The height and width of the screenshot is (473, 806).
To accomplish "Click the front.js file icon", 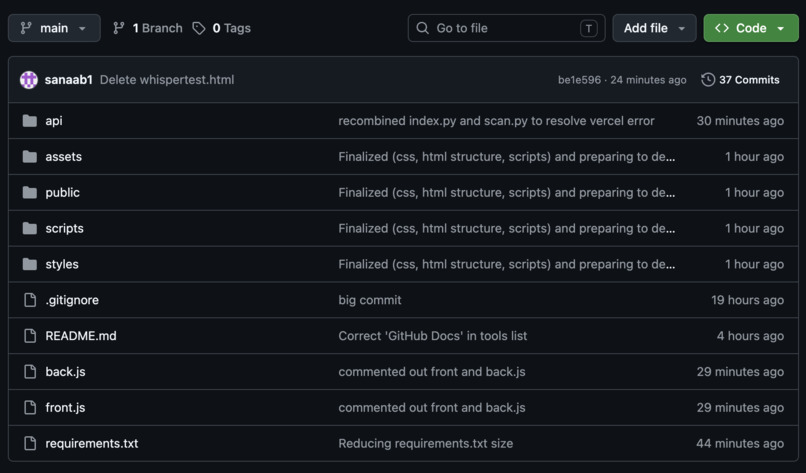I will (x=30, y=408).
